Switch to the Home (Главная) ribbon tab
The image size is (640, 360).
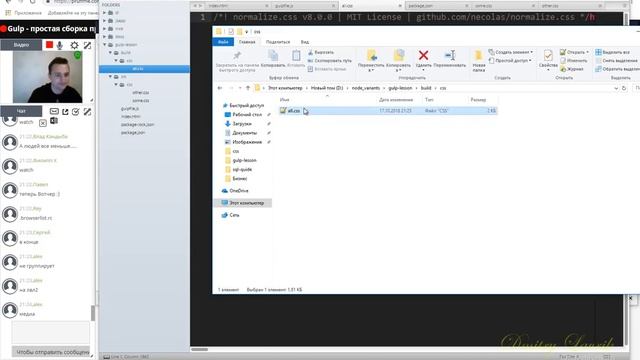[x=247, y=42]
